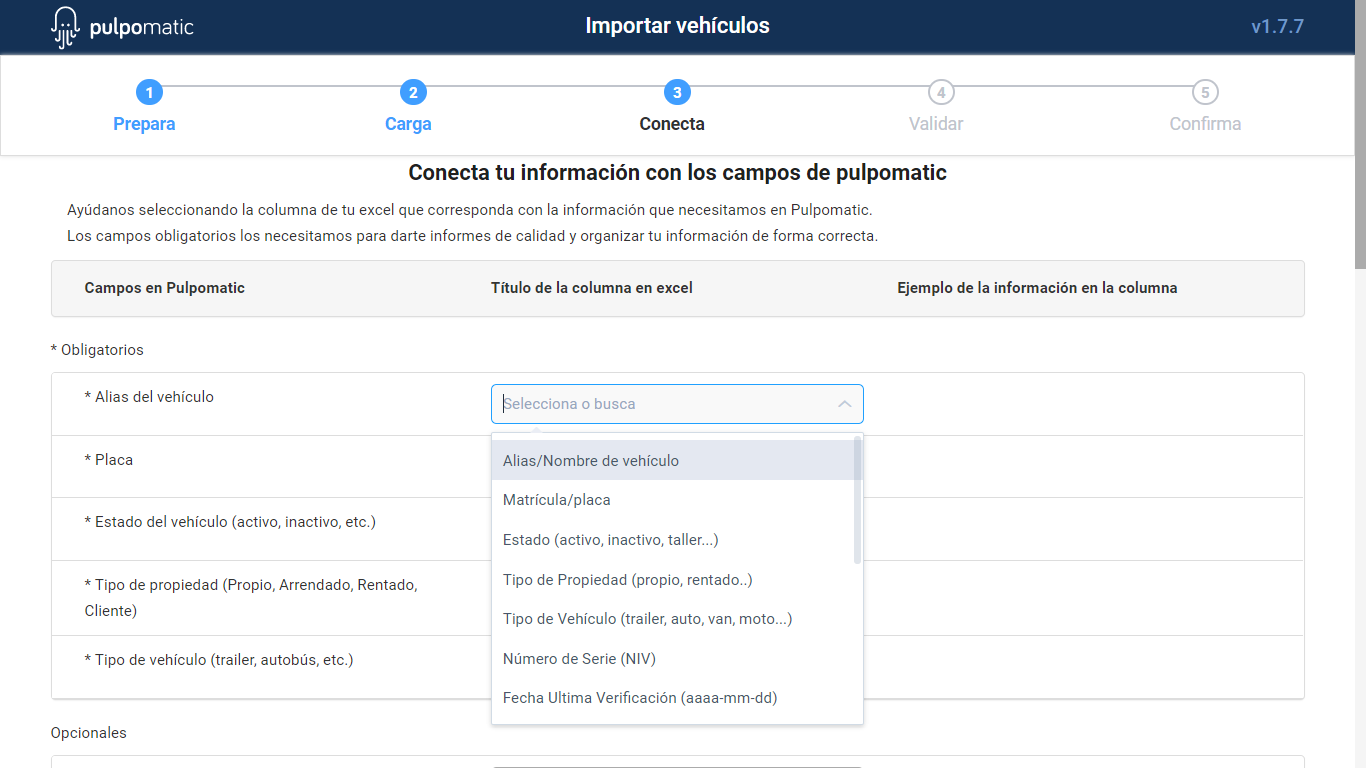
Task: Click step 1 circle icon
Action: (149, 93)
